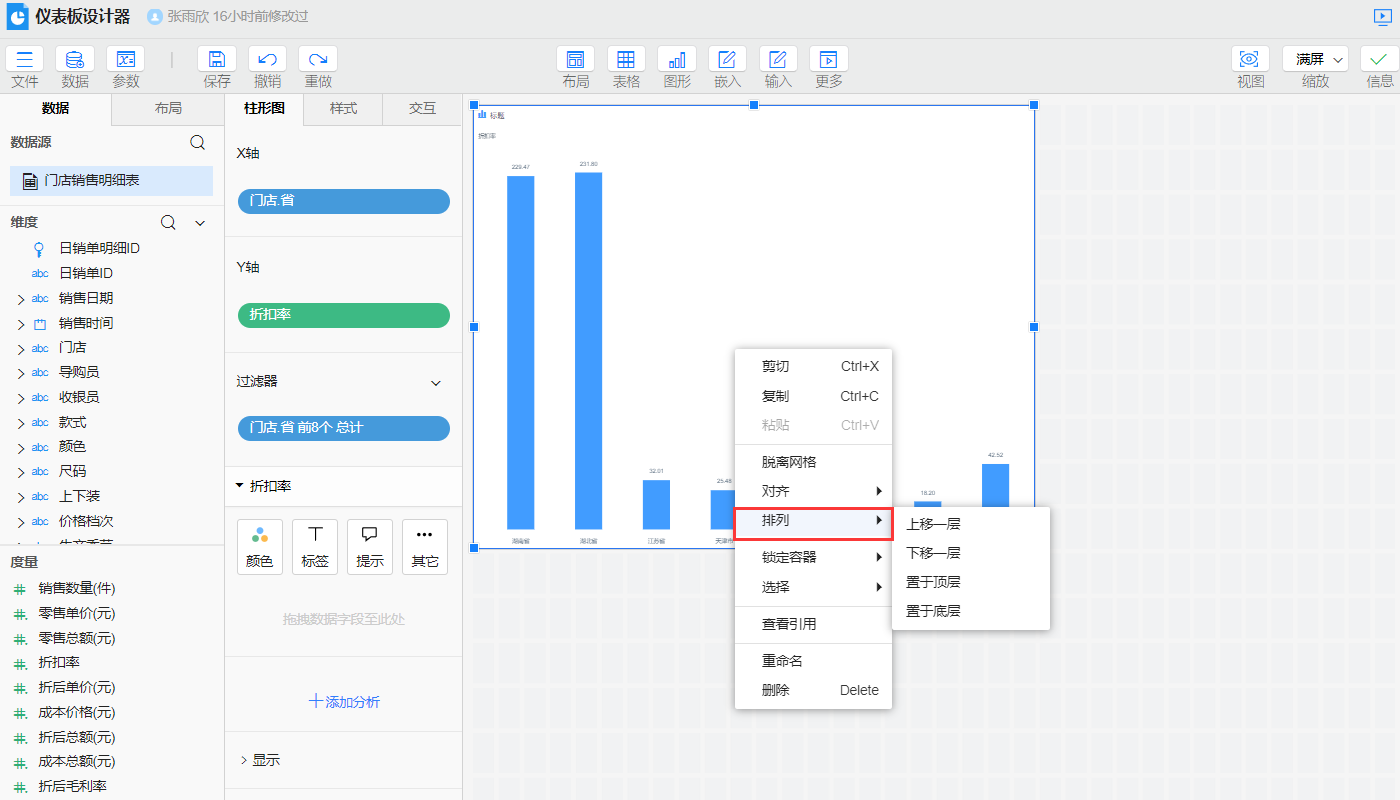1400x800 pixels.
Task: Open the View (视图) eye icon
Action: (1250, 59)
